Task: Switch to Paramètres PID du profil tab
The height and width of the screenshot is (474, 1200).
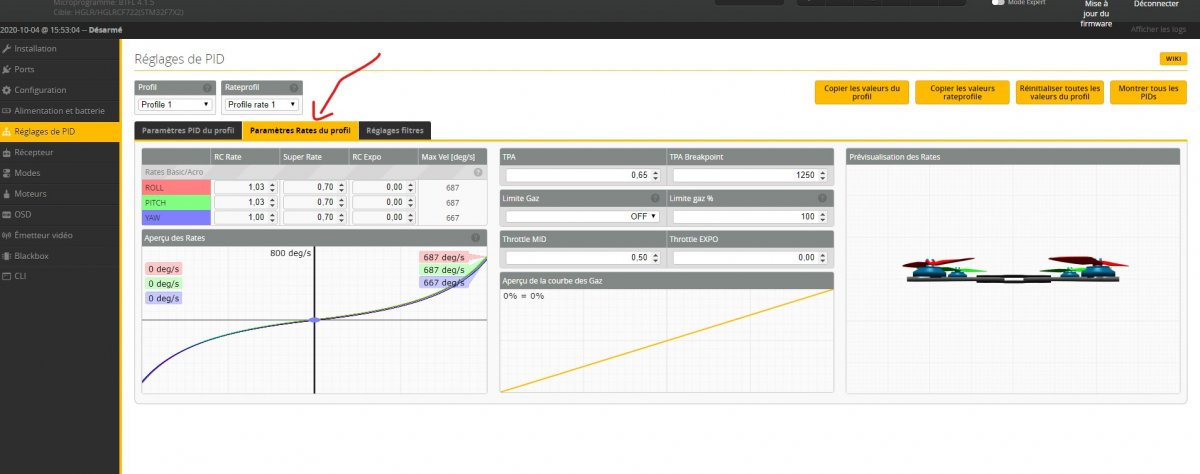Action: pos(188,130)
